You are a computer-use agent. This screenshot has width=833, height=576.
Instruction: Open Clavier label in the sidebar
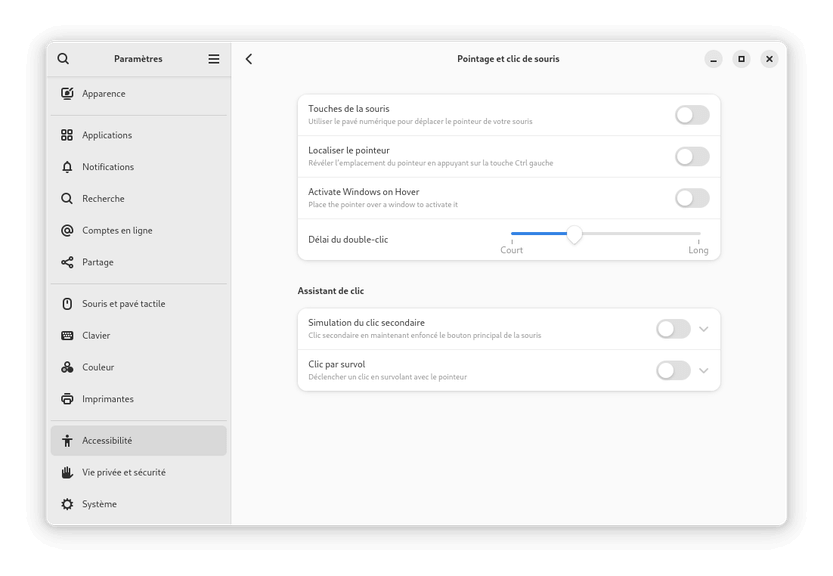96,335
